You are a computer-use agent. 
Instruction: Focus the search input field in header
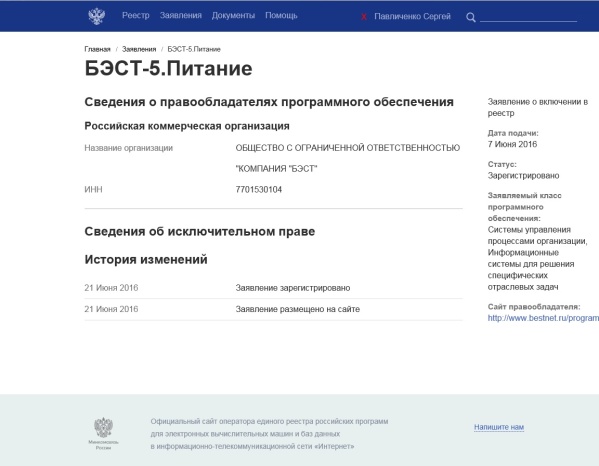pyautogui.click(x=528, y=17)
